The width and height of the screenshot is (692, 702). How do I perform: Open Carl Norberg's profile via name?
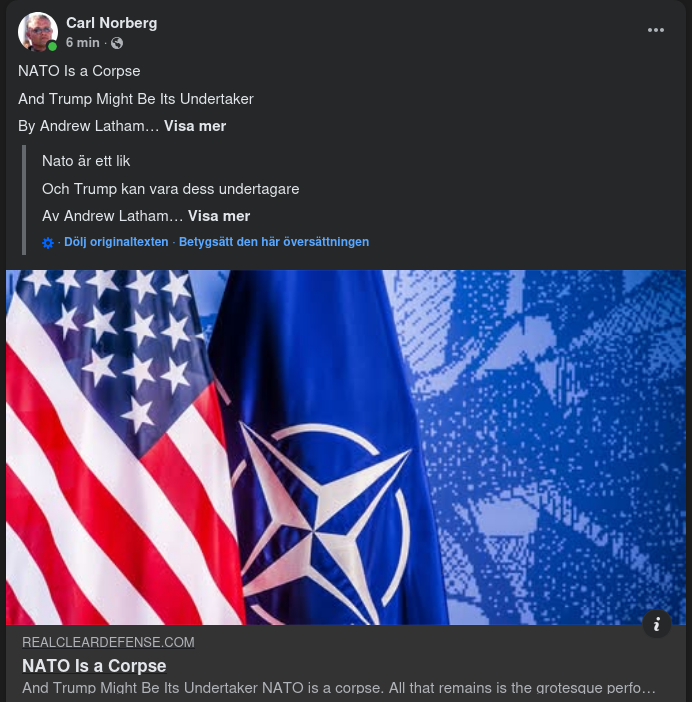[x=111, y=22]
